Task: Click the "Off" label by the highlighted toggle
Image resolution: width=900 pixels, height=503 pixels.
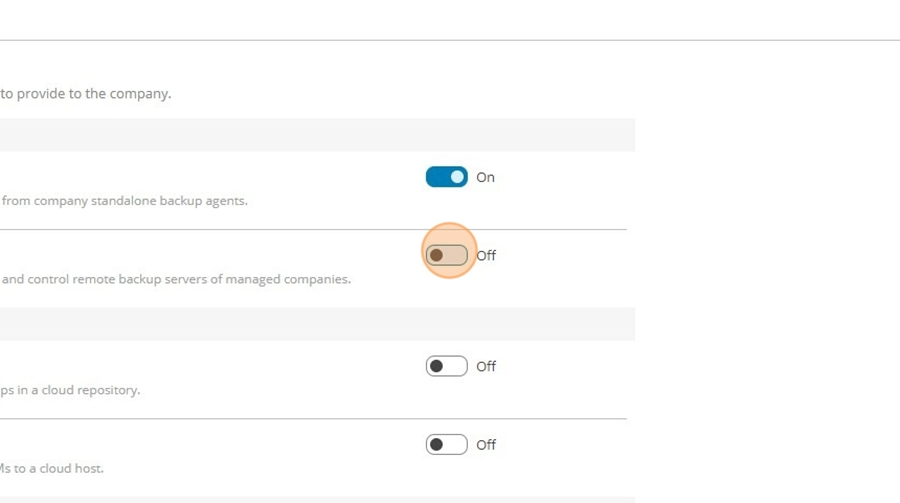Action: click(486, 256)
